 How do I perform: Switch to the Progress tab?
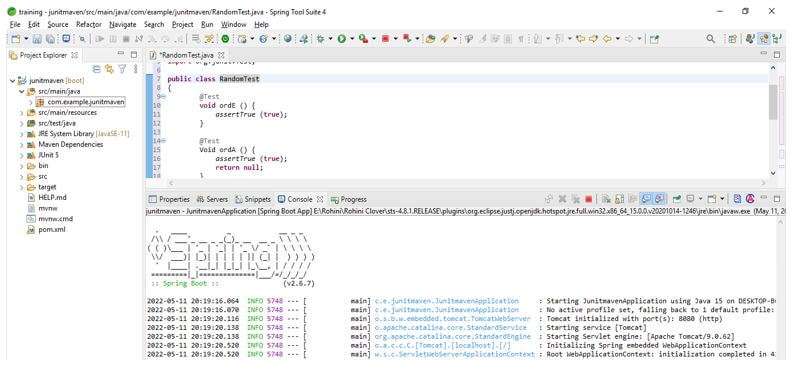pyautogui.click(x=349, y=199)
